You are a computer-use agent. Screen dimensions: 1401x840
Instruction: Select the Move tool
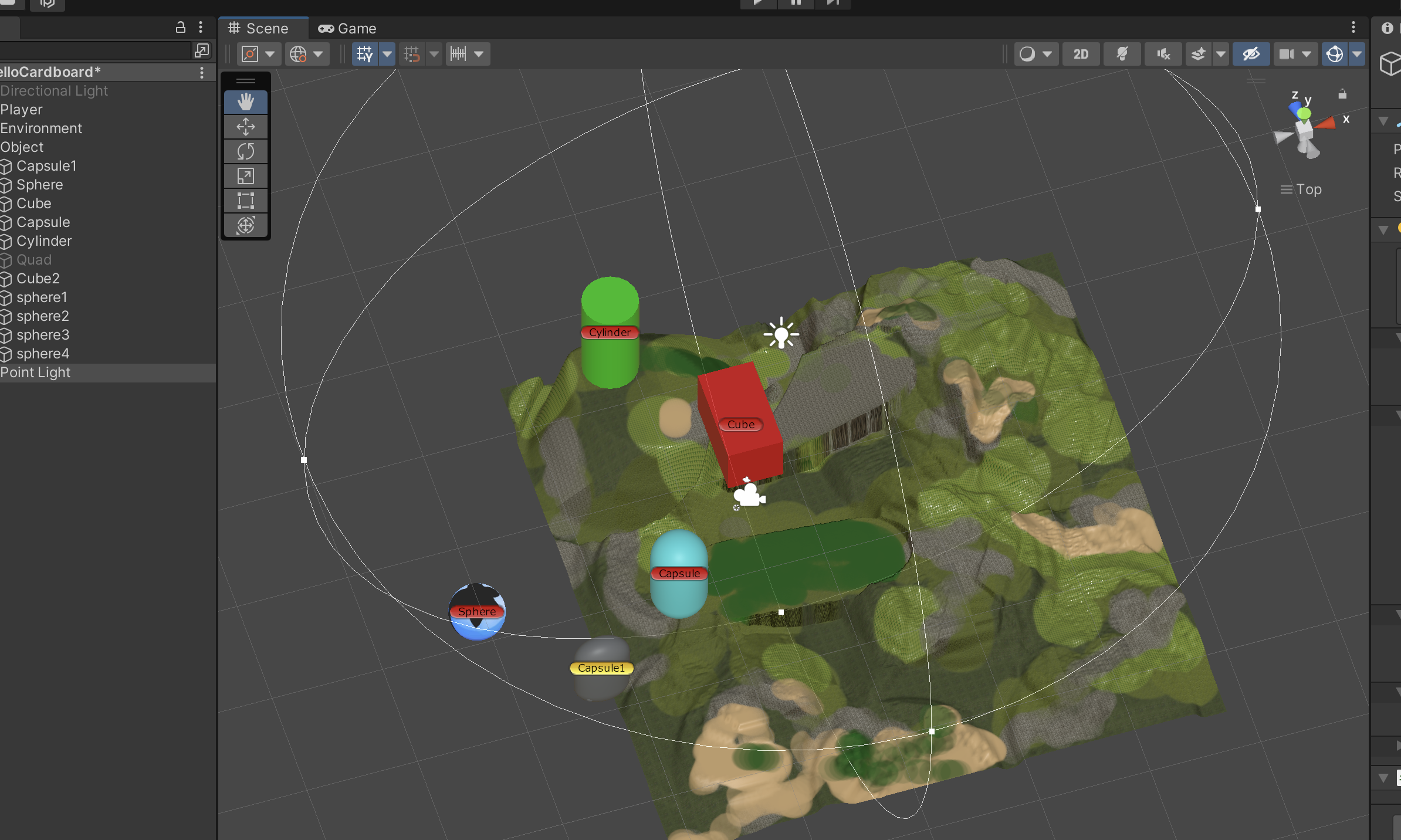point(246,127)
